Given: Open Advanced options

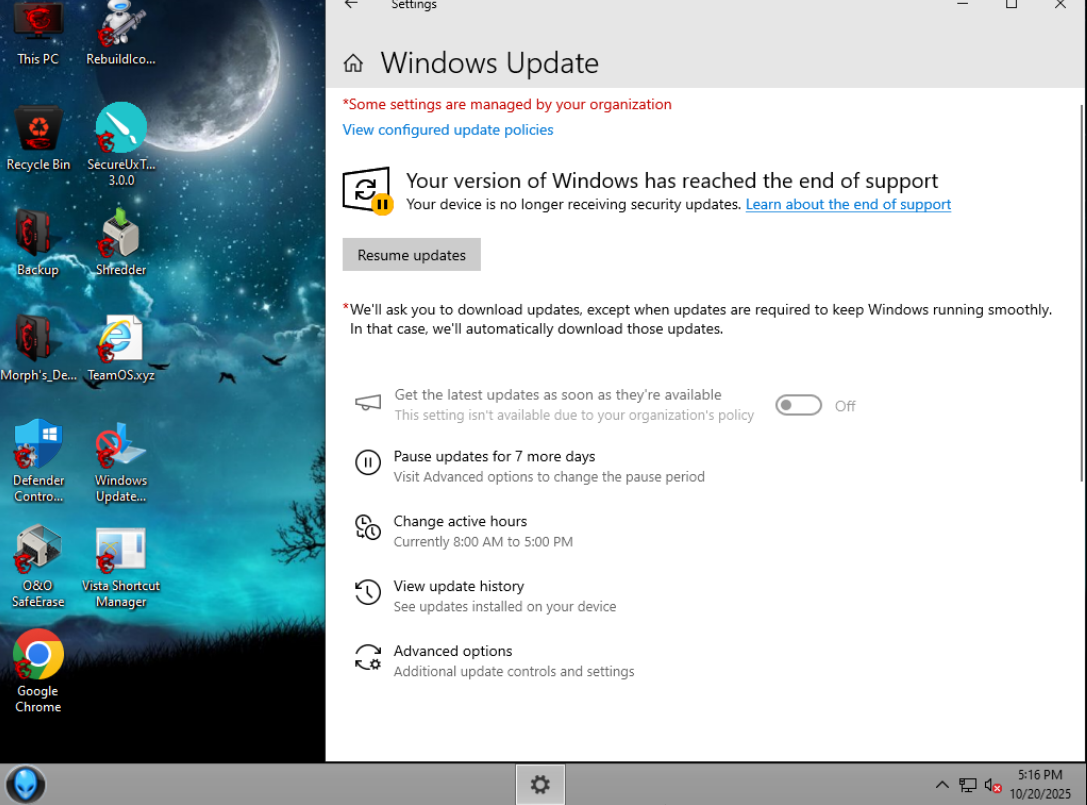Looking at the screenshot, I should (x=453, y=651).
